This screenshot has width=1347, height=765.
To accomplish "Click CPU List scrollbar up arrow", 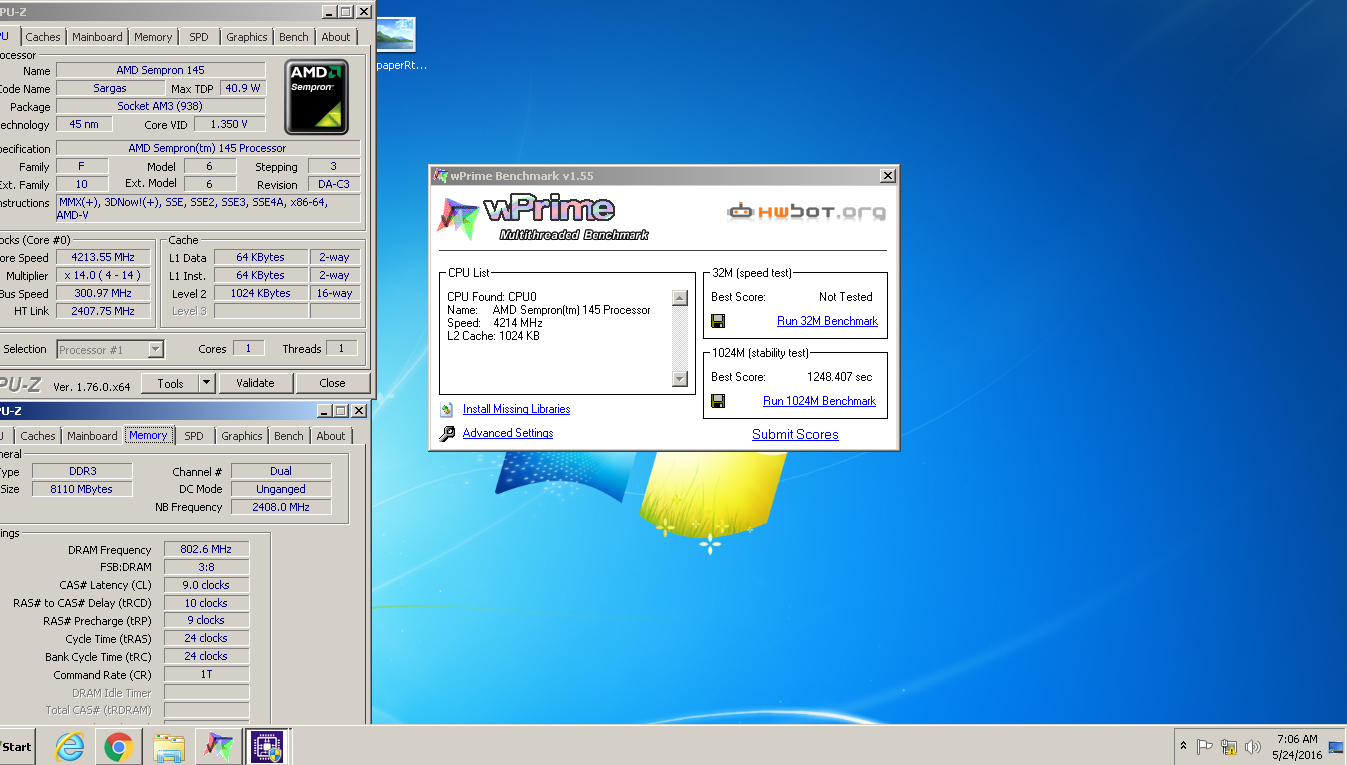I will pyautogui.click(x=680, y=298).
